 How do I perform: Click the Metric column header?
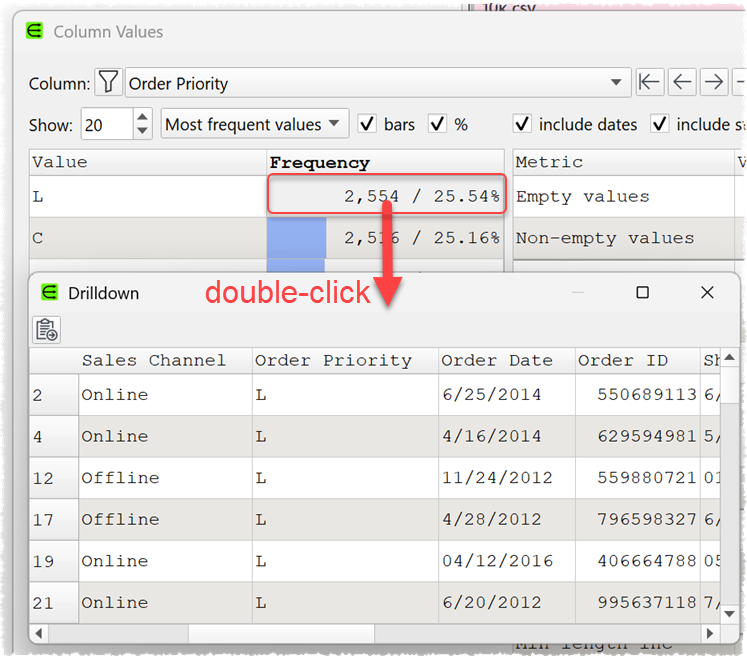[x=623, y=162]
